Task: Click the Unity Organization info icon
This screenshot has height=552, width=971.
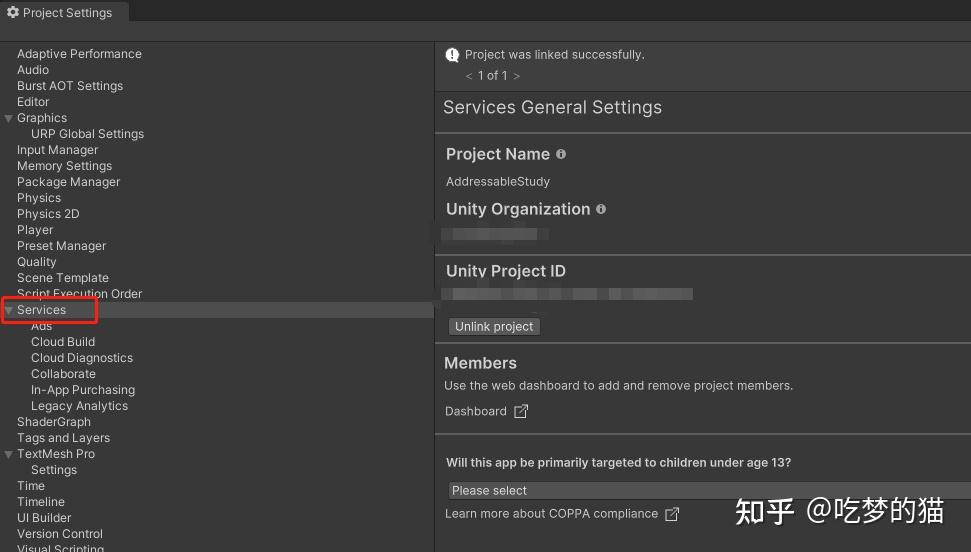Action: tap(601, 209)
